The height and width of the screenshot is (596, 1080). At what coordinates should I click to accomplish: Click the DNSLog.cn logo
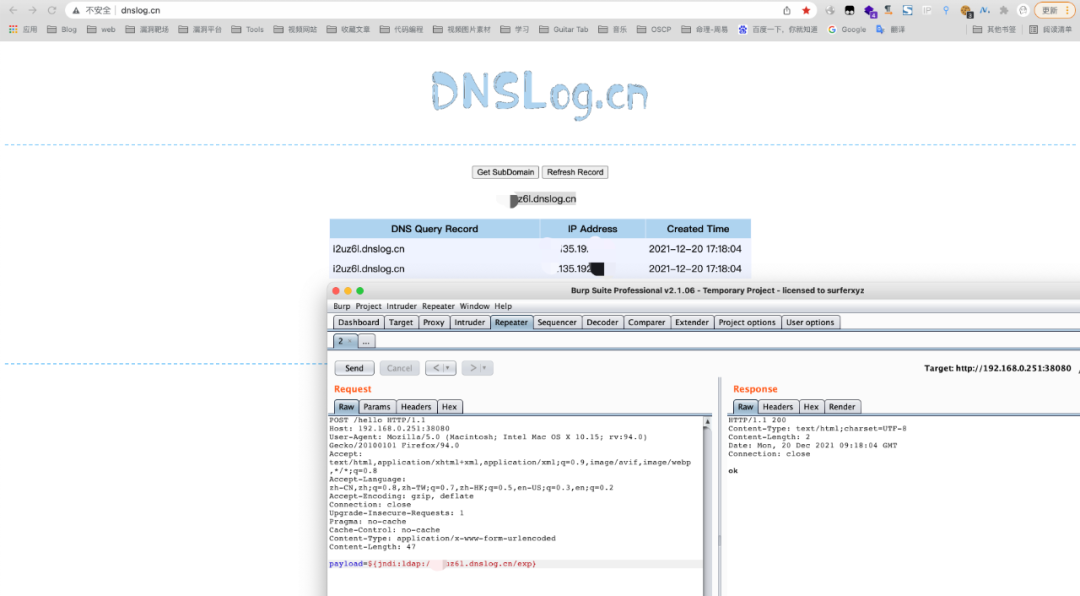tap(539, 95)
